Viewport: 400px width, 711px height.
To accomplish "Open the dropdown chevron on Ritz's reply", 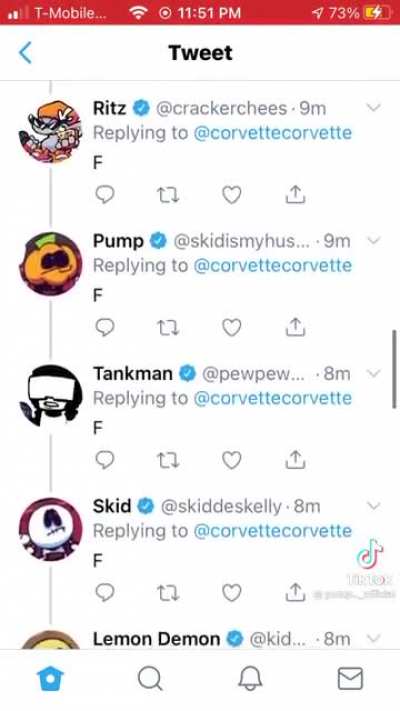I will [x=373, y=108].
